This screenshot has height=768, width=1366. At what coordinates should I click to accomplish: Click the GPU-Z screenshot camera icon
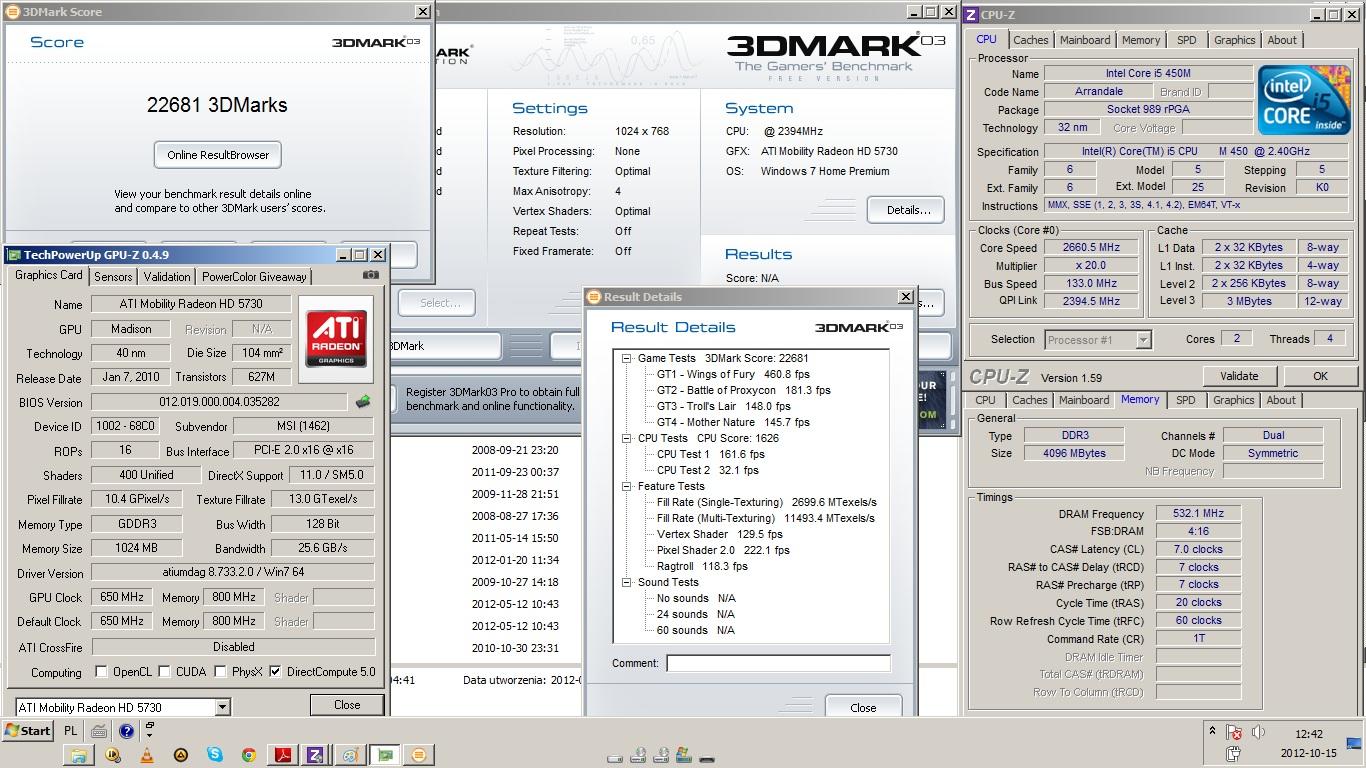(x=371, y=275)
